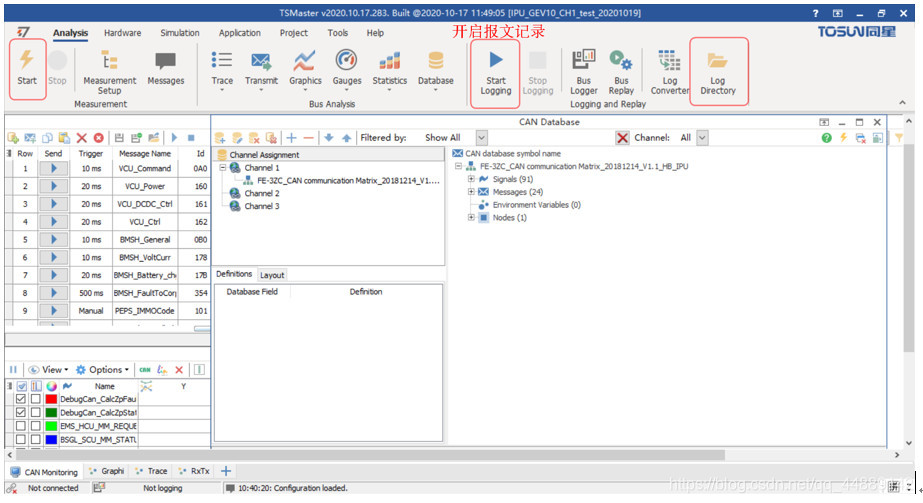Image resolution: width=923 pixels, height=503 pixels.
Task: Open Measurement Setup from the ribbon
Action: coord(109,72)
